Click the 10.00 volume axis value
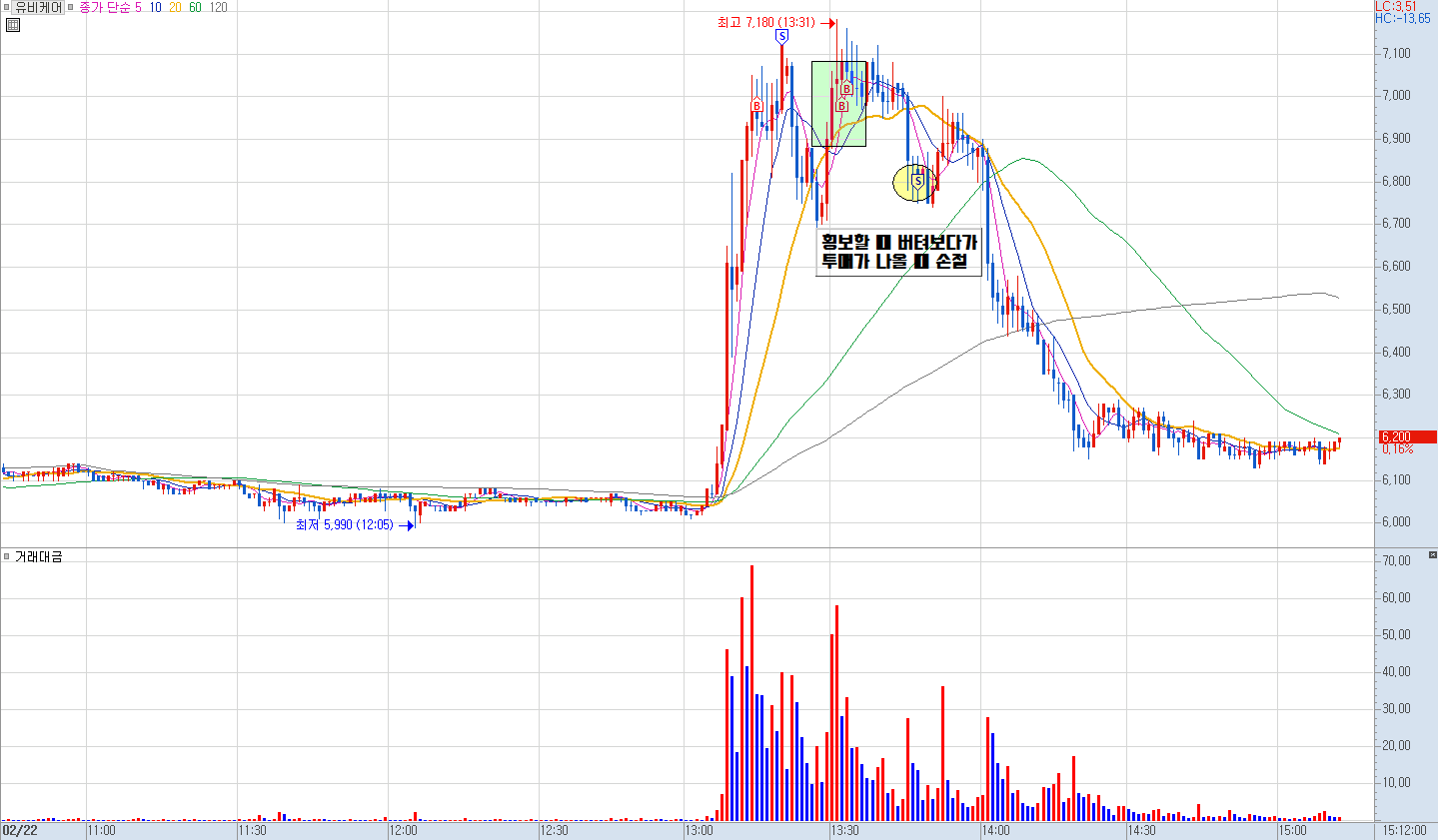 point(1397,782)
